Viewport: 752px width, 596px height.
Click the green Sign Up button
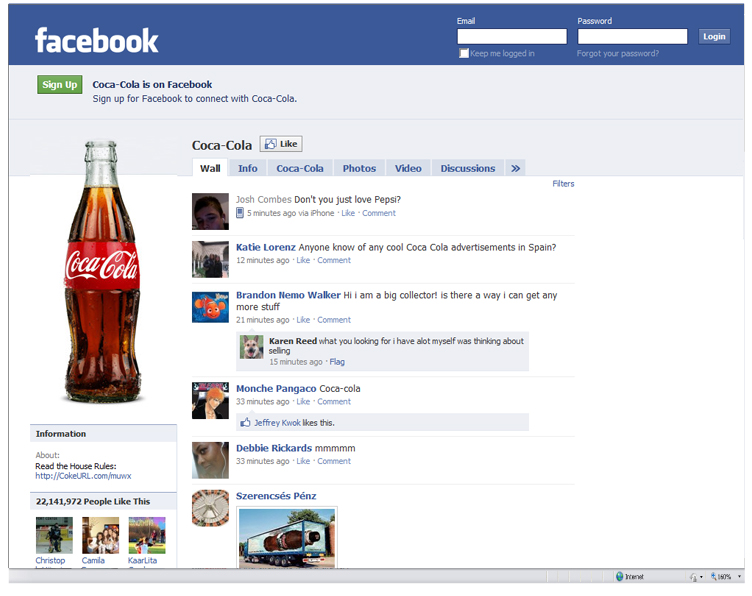pos(60,84)
